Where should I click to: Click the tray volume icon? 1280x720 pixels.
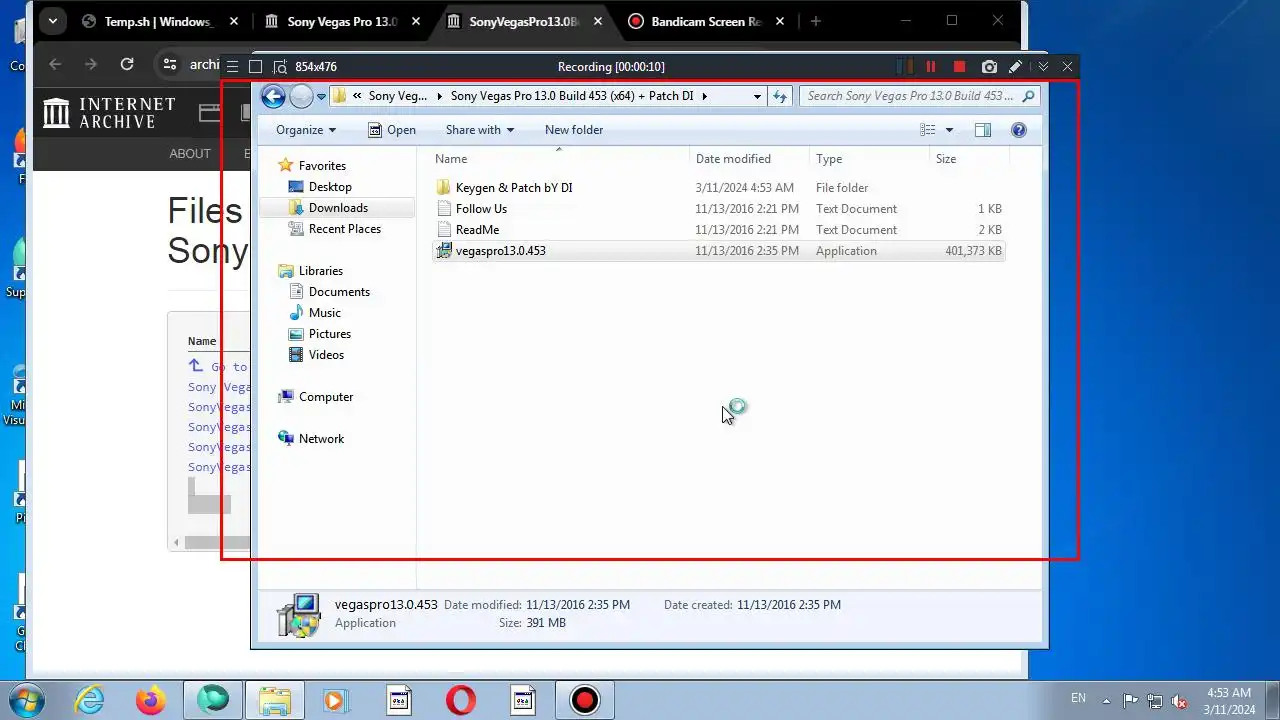[x=1179, y=701]
